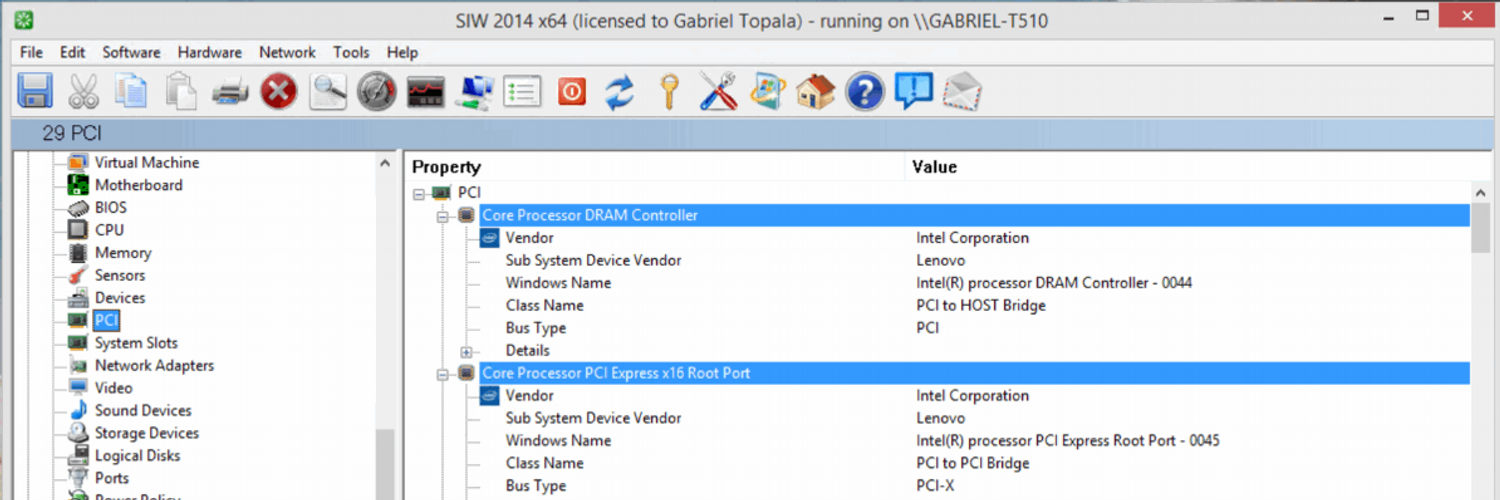The width and height of the screenshot is (1500, 500).
Task: Click the PCI Express Root Port - 0045 value
Action: point(1068,441)
